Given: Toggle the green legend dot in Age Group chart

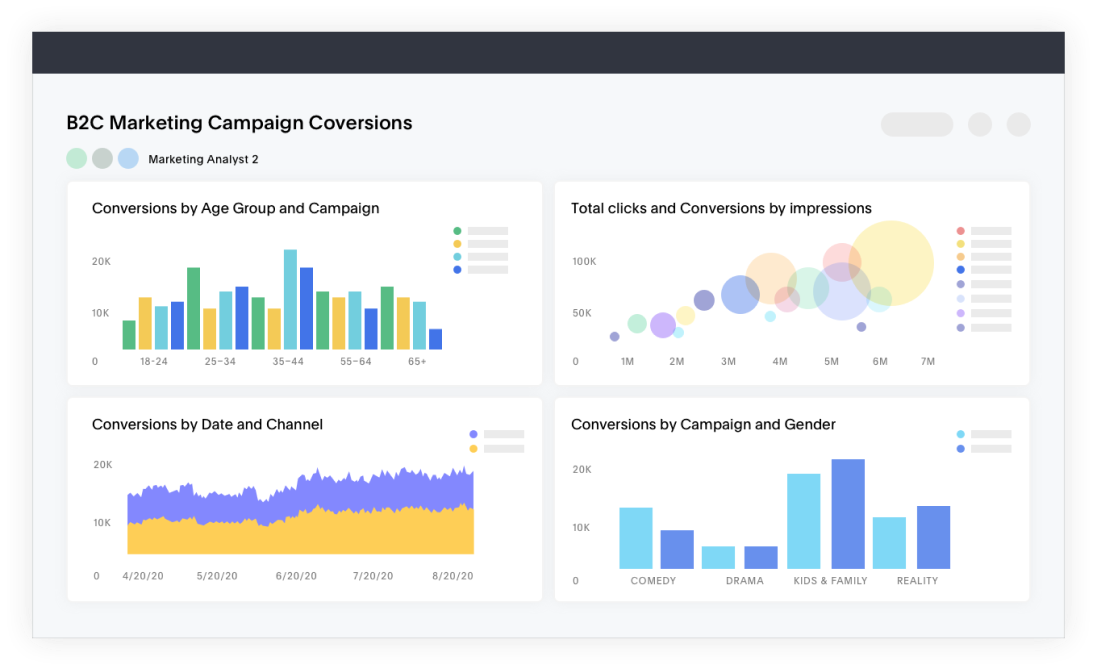Looking at the screenshot, I should pos(457,231).
